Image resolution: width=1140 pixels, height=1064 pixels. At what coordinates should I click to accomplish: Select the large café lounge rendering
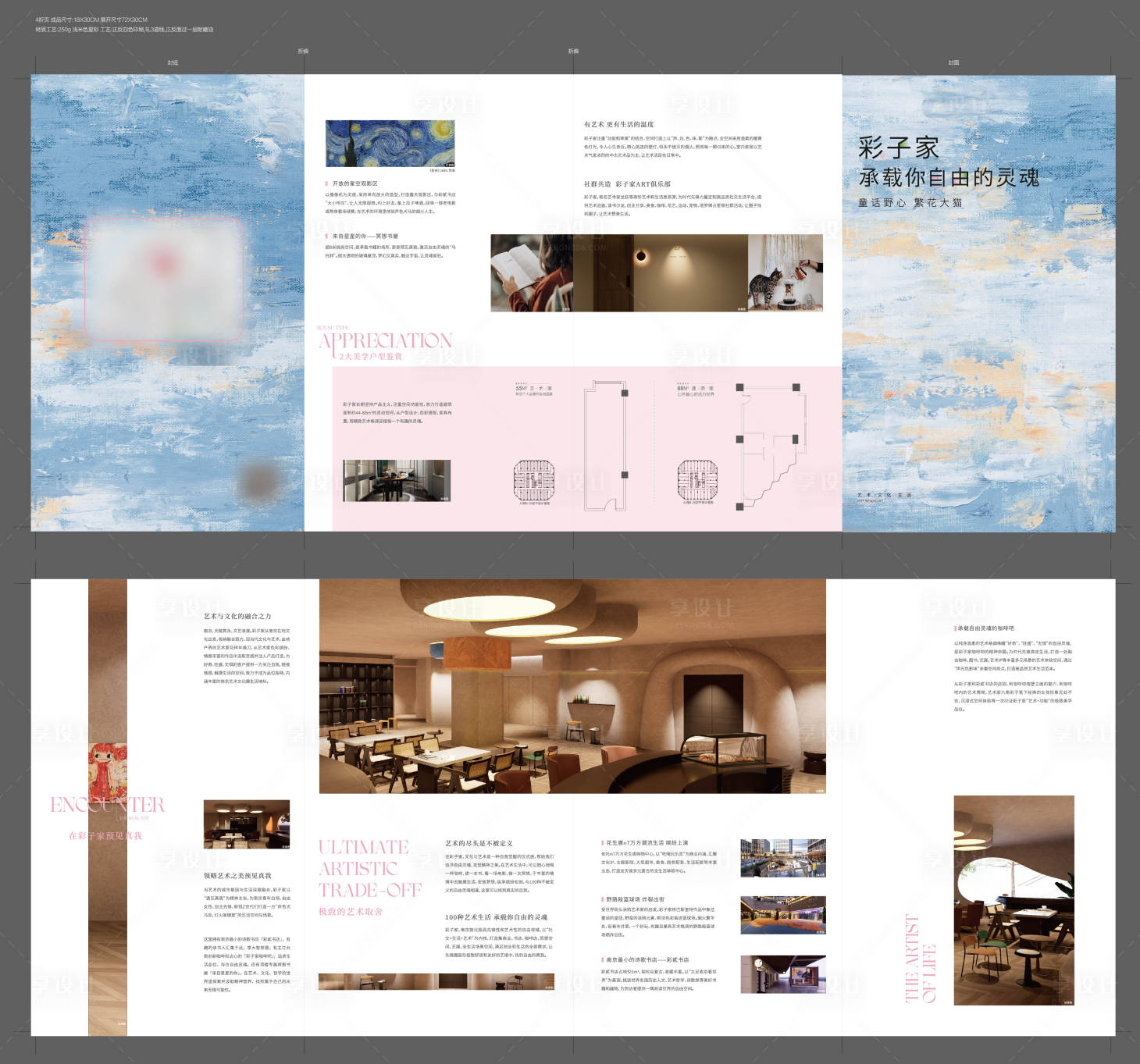pyautogui.click(x=572, y=686)
